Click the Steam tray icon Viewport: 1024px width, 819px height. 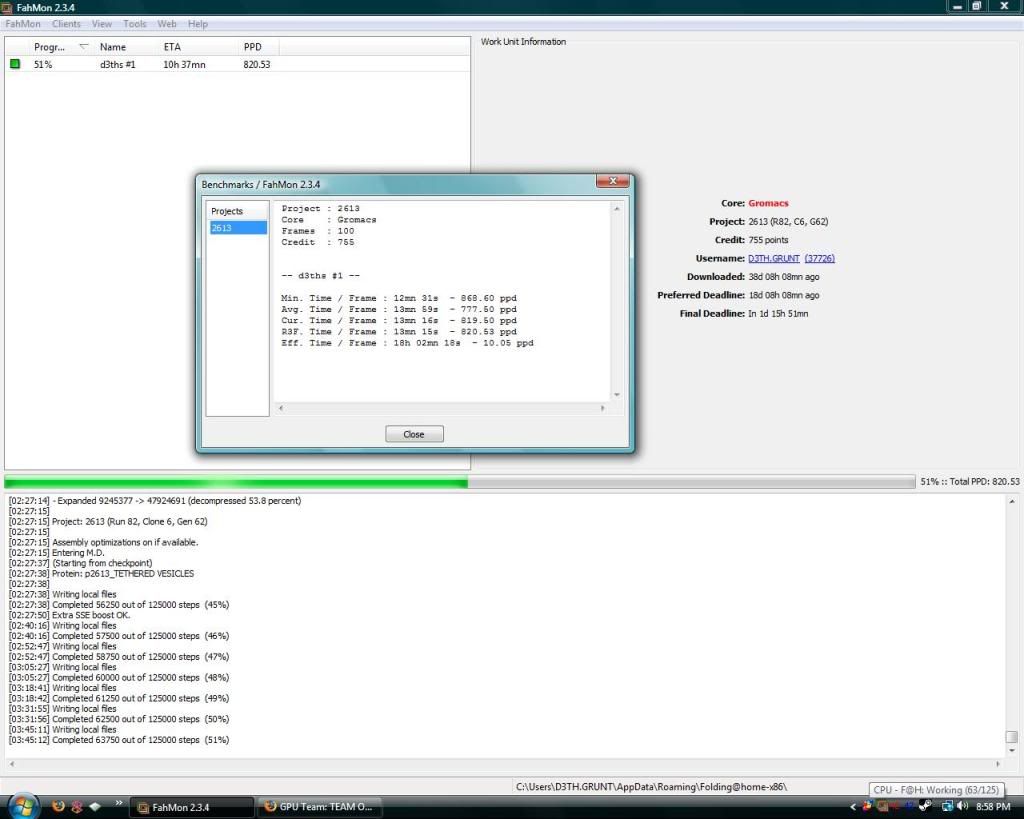(925, 807)
